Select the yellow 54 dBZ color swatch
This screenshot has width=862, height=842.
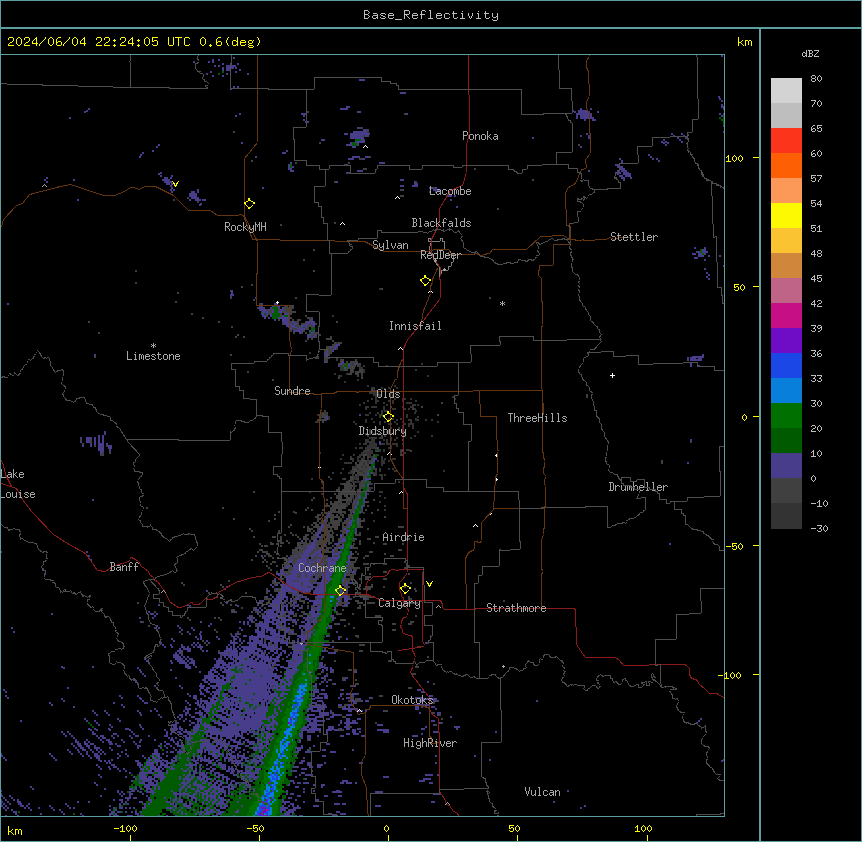click(786, 215)
